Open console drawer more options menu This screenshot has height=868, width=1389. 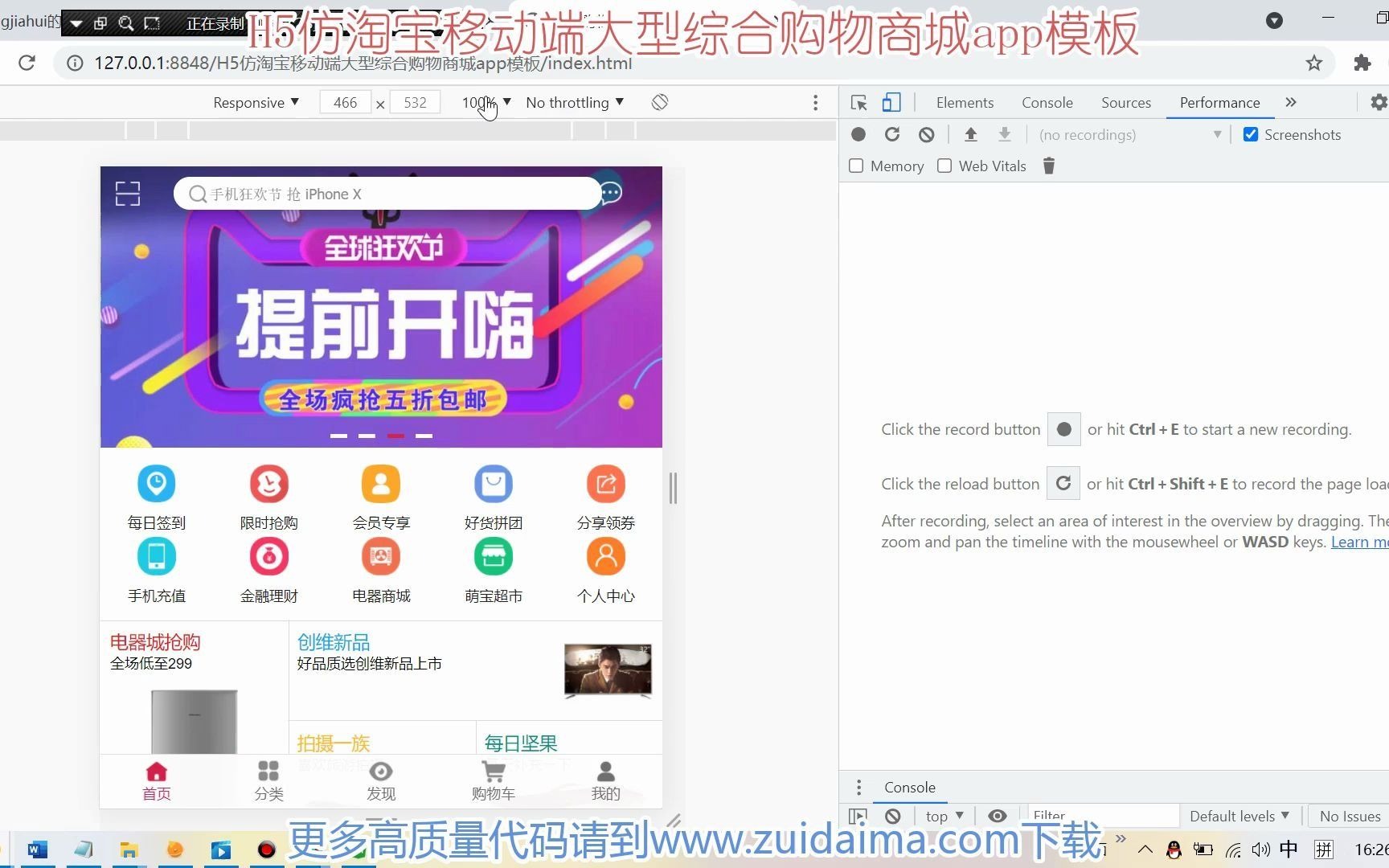point(858,787)
